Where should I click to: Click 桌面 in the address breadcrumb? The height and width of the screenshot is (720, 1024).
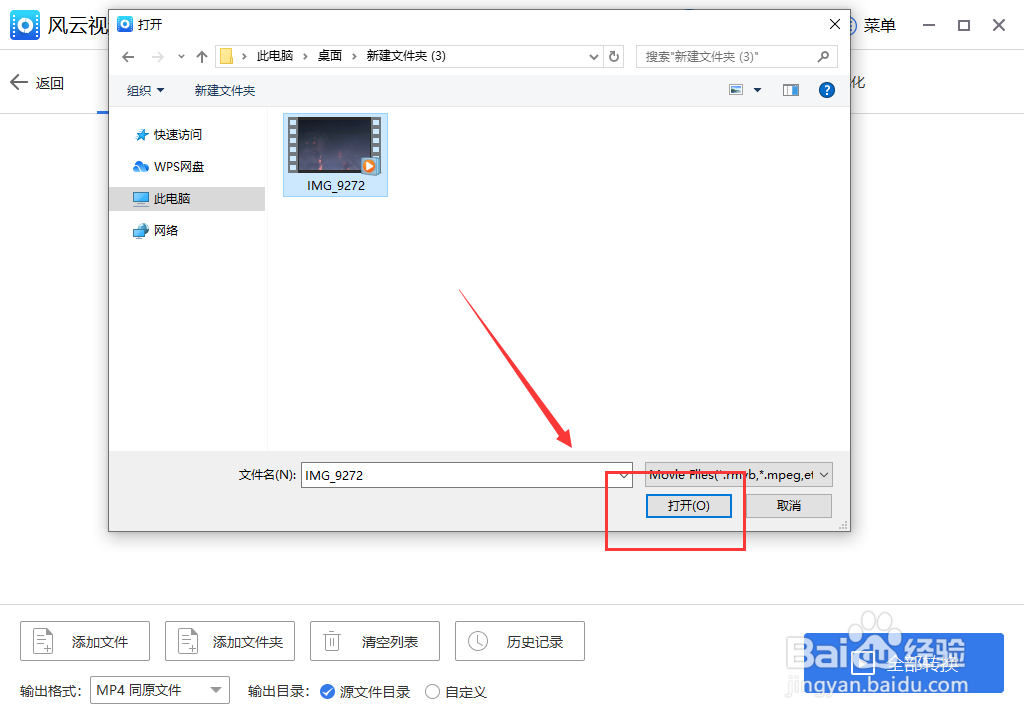click(x=330, y=56)
